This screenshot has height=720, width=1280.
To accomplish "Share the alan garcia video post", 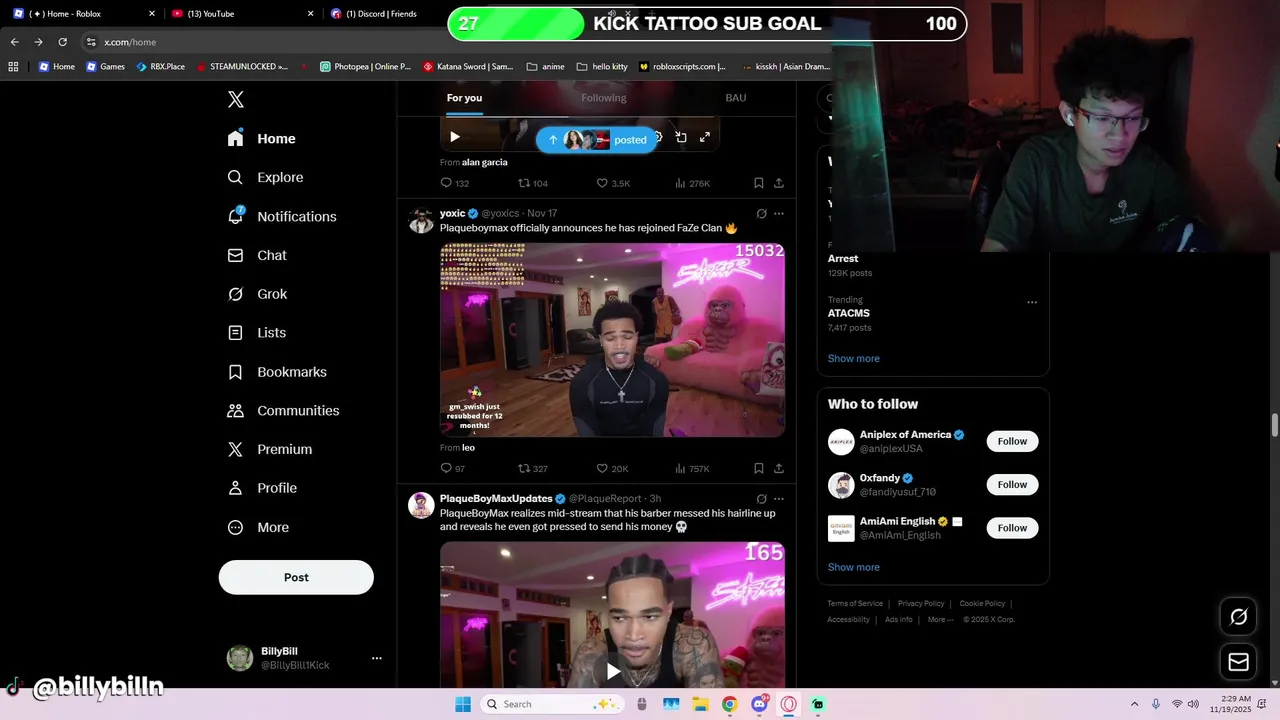I will click(779, 183).
